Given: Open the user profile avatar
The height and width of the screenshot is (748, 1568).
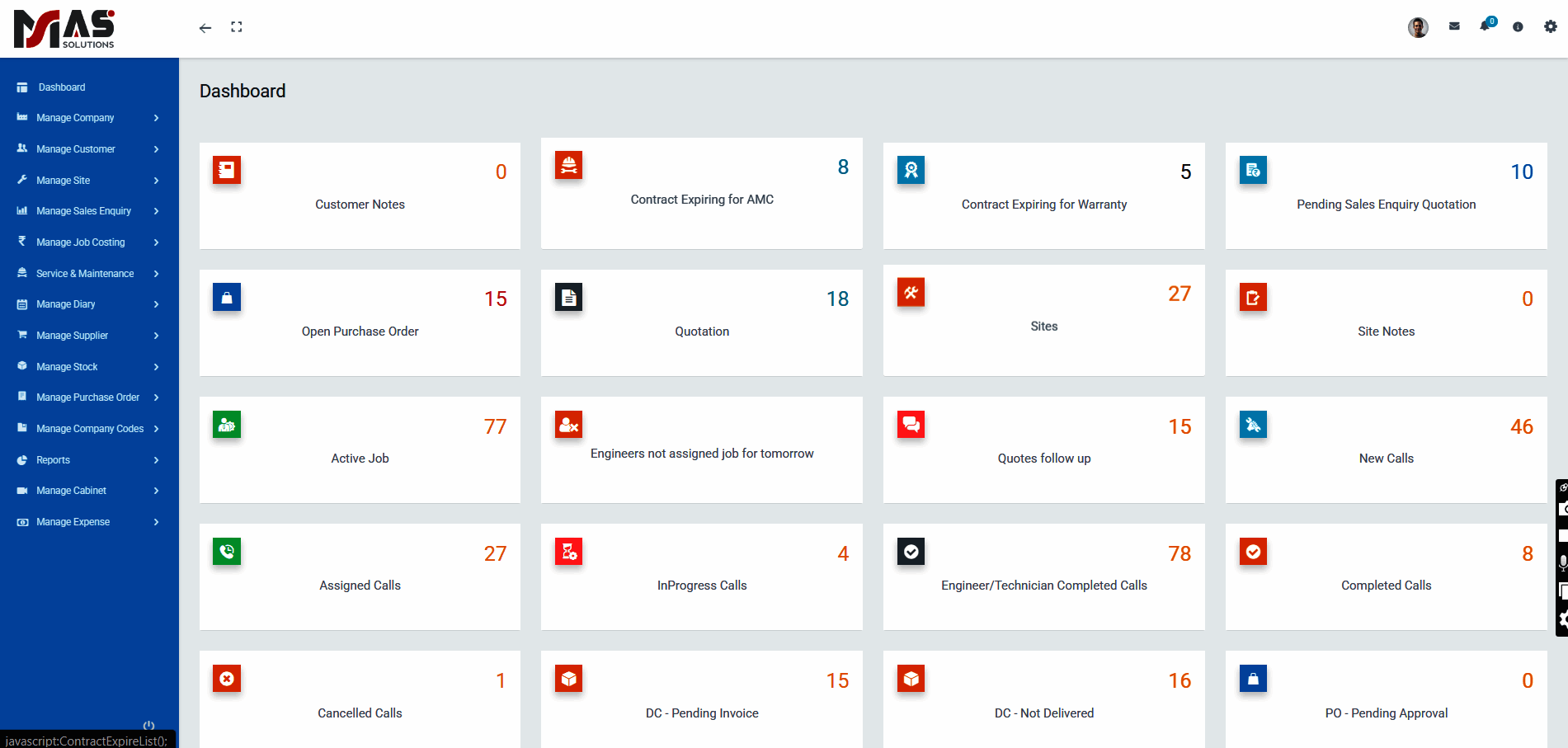Looking at the screenshot, I should [1418, 27].
